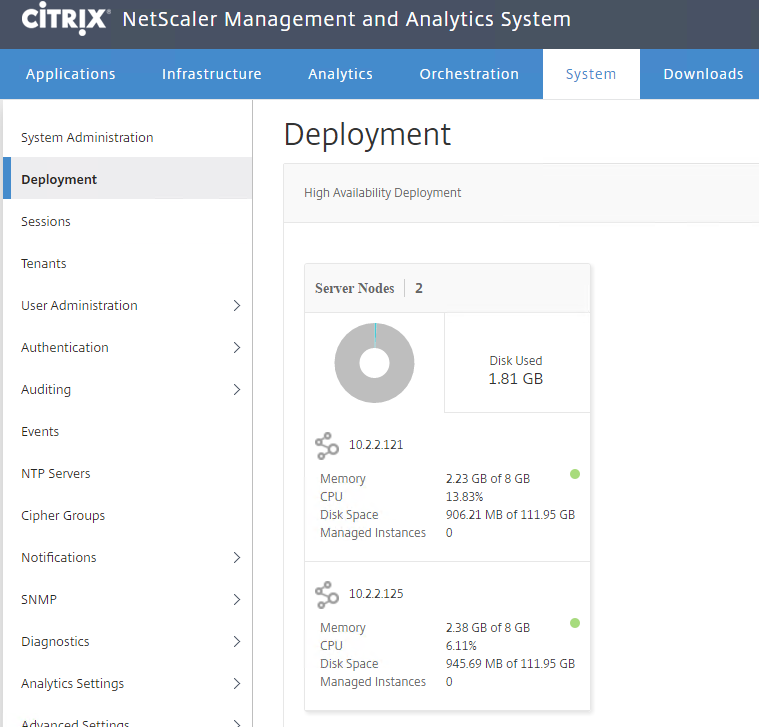The height and width of the screenshot is (727, 759).
Task: Open the Downloads tab
Action: [x=703, y=74]
